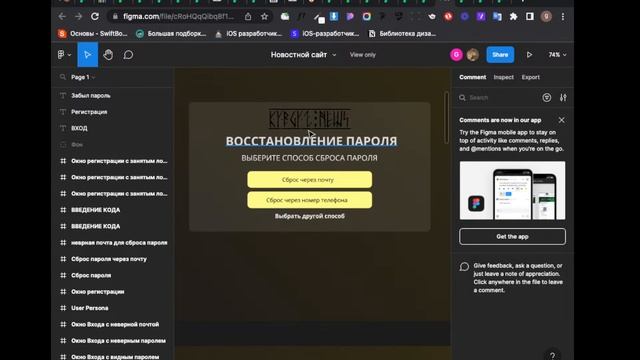Click the Выбрать другой способ link
The image size is (640, 360).
(309, 216)
